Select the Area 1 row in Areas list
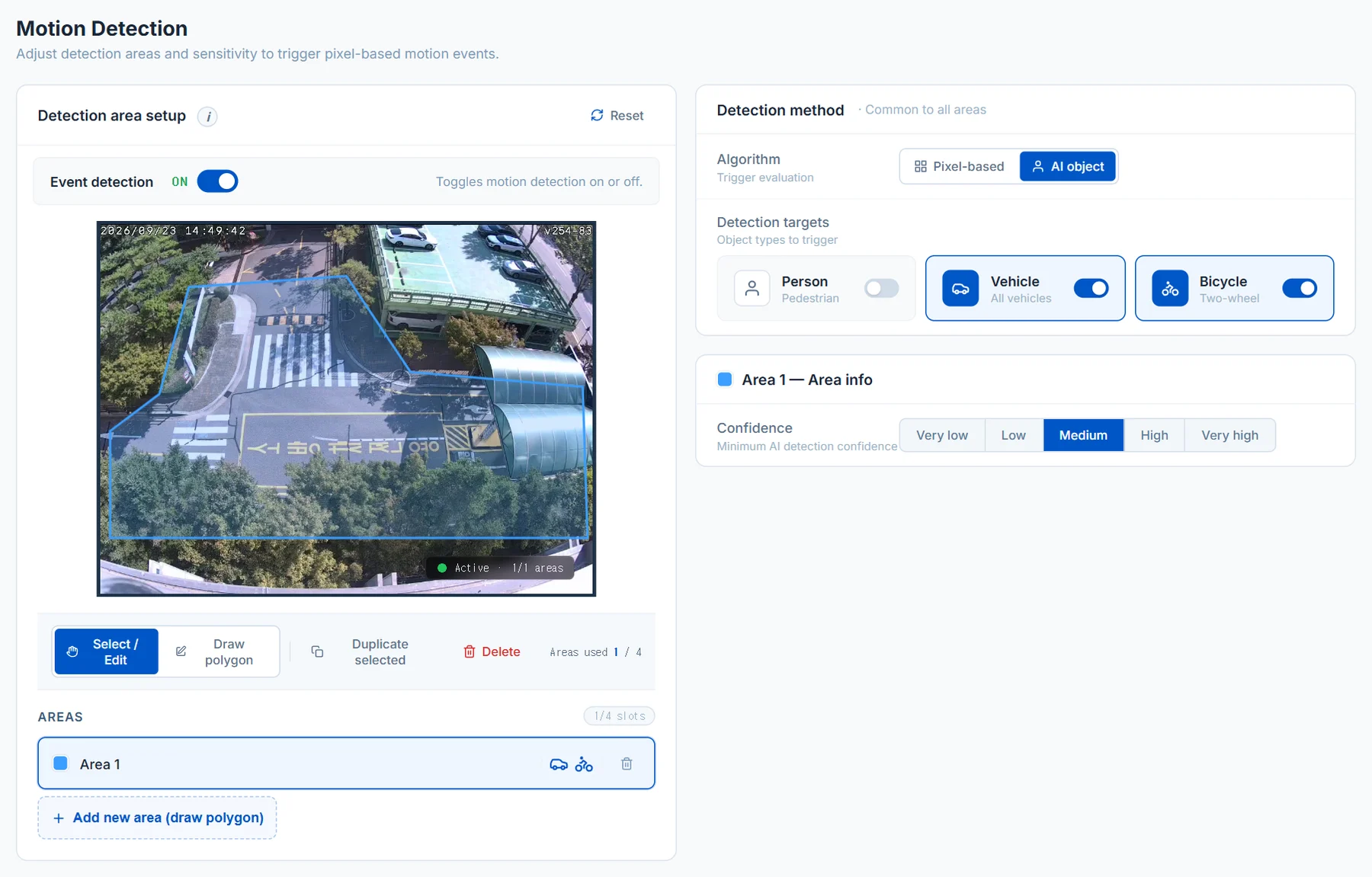 coord(346,763)
